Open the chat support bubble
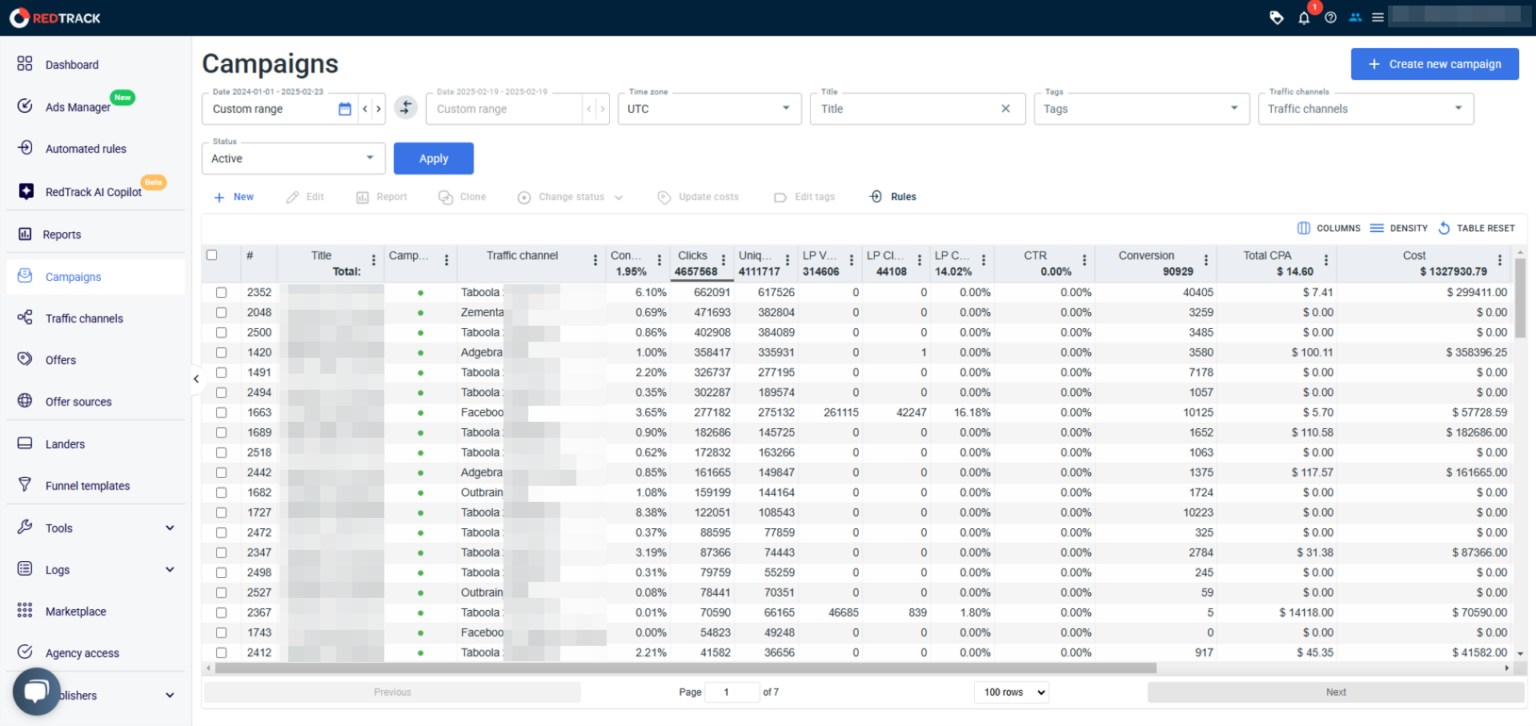The height and width of the screenshot is (726, 1536). pyautogui.click(x=37, y=692)
